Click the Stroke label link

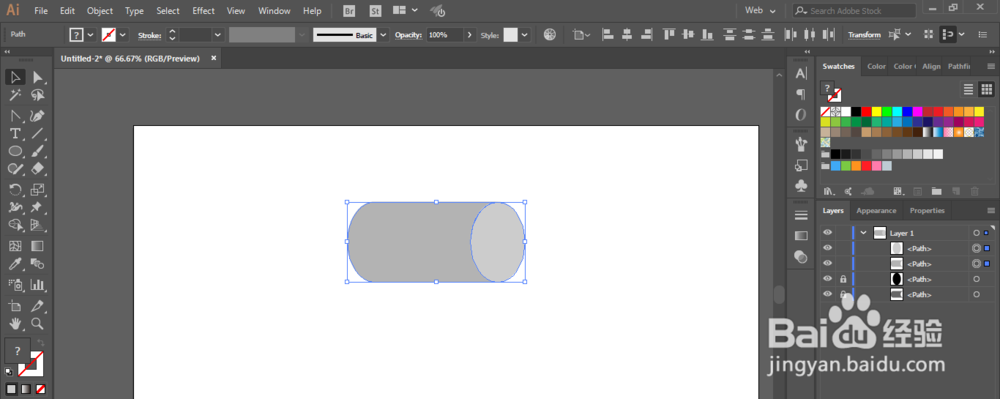click(149, 35)
